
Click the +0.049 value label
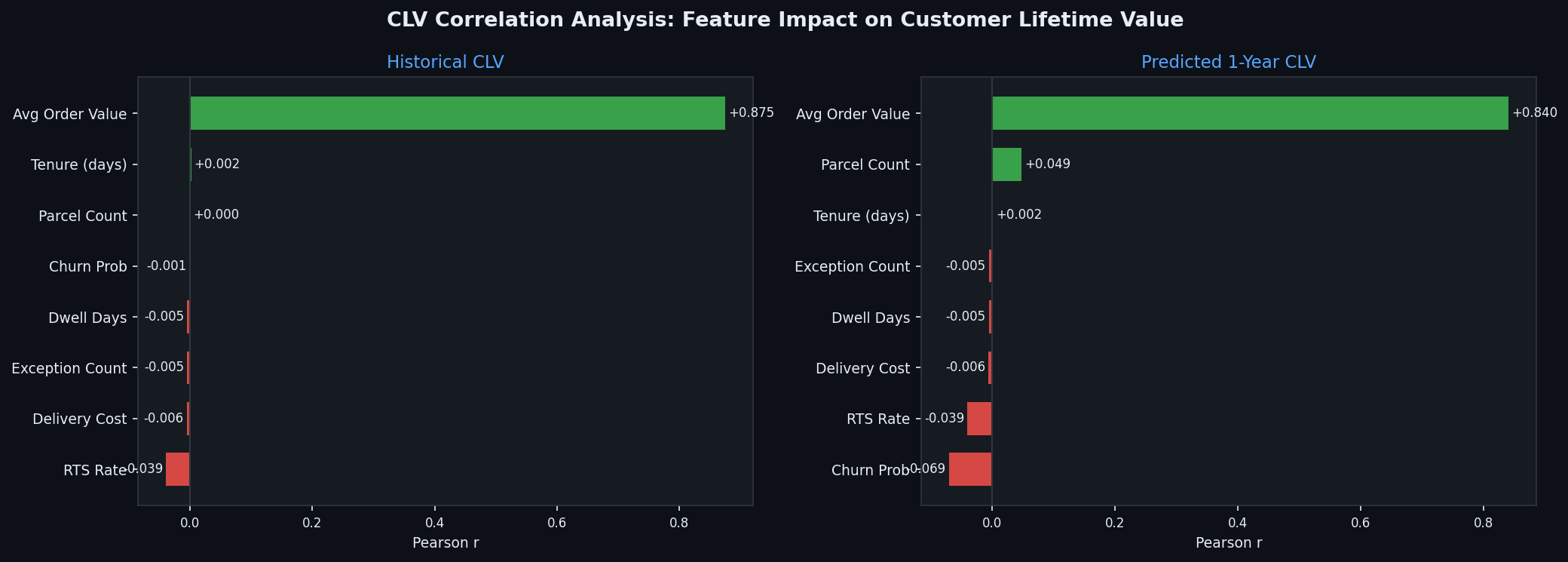click(x=1047, y=164)
